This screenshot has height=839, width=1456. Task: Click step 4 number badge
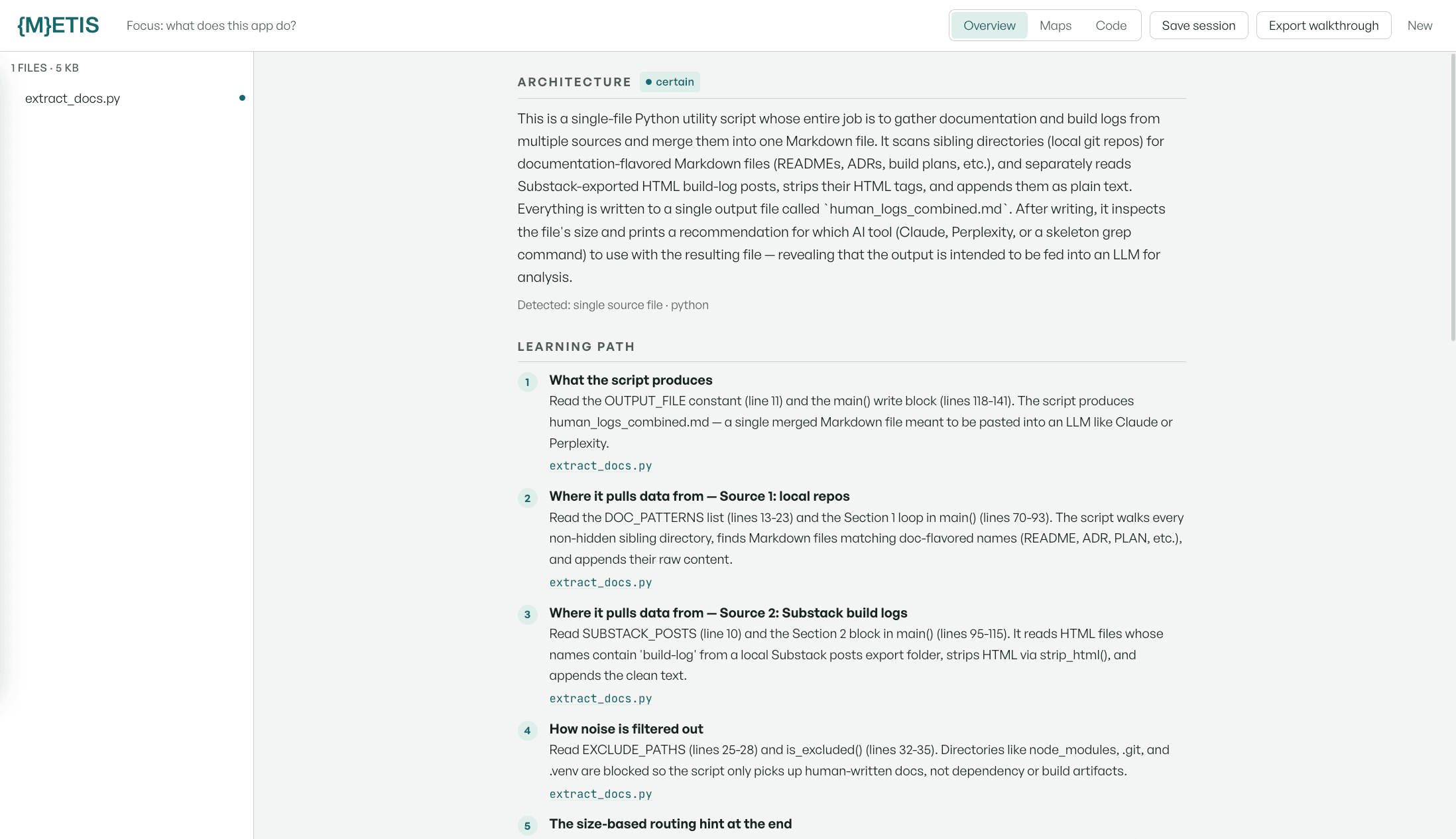tap(527, 731)
